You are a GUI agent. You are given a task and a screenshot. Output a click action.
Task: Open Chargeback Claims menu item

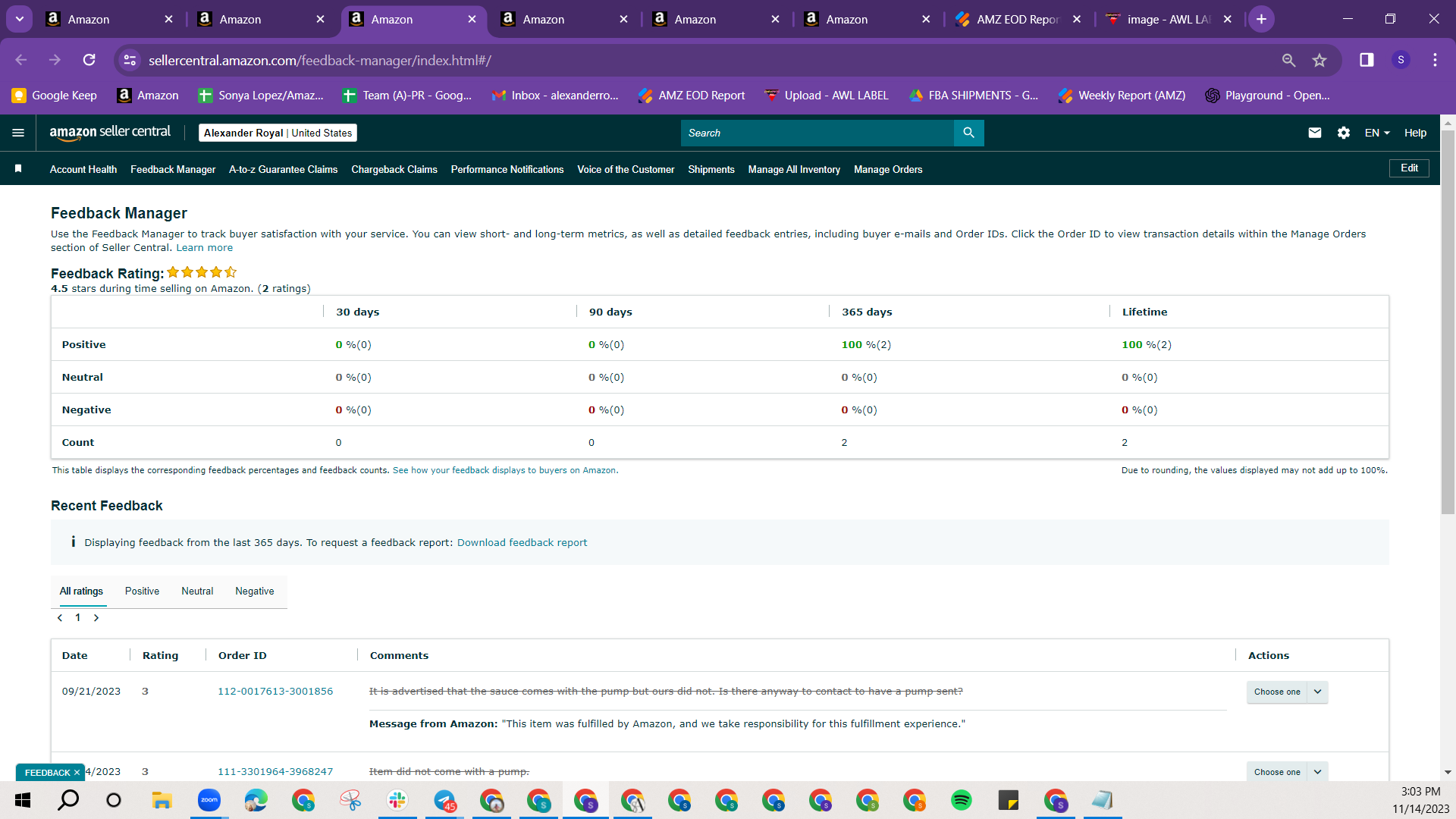click(x=394, y=169)
